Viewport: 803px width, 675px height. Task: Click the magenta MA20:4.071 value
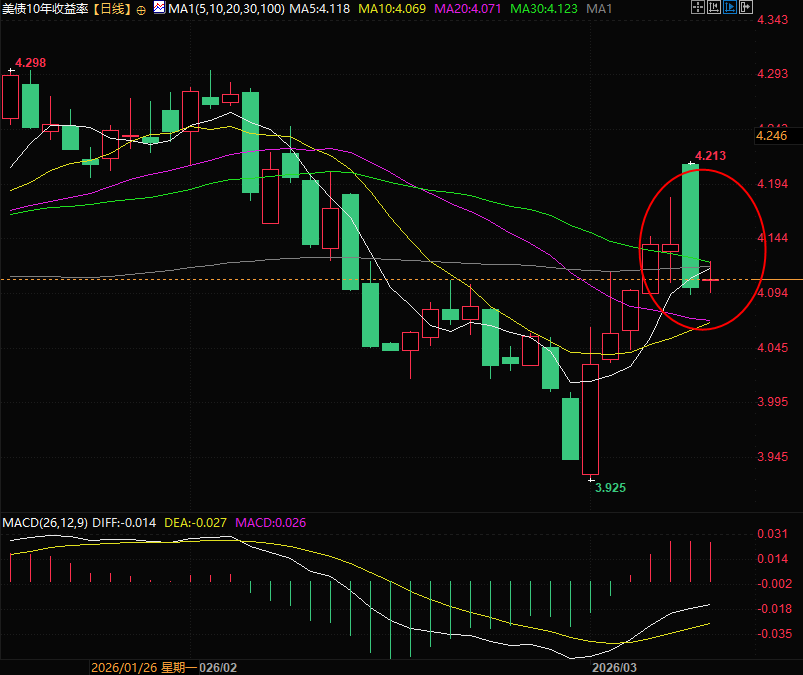coord(468,9)
